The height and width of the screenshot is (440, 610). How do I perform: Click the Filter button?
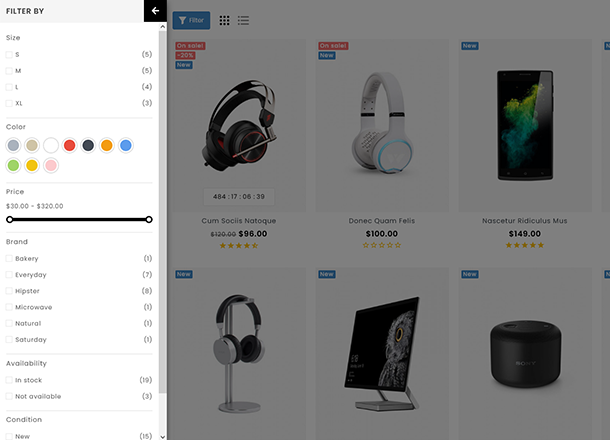coord(191,20)
